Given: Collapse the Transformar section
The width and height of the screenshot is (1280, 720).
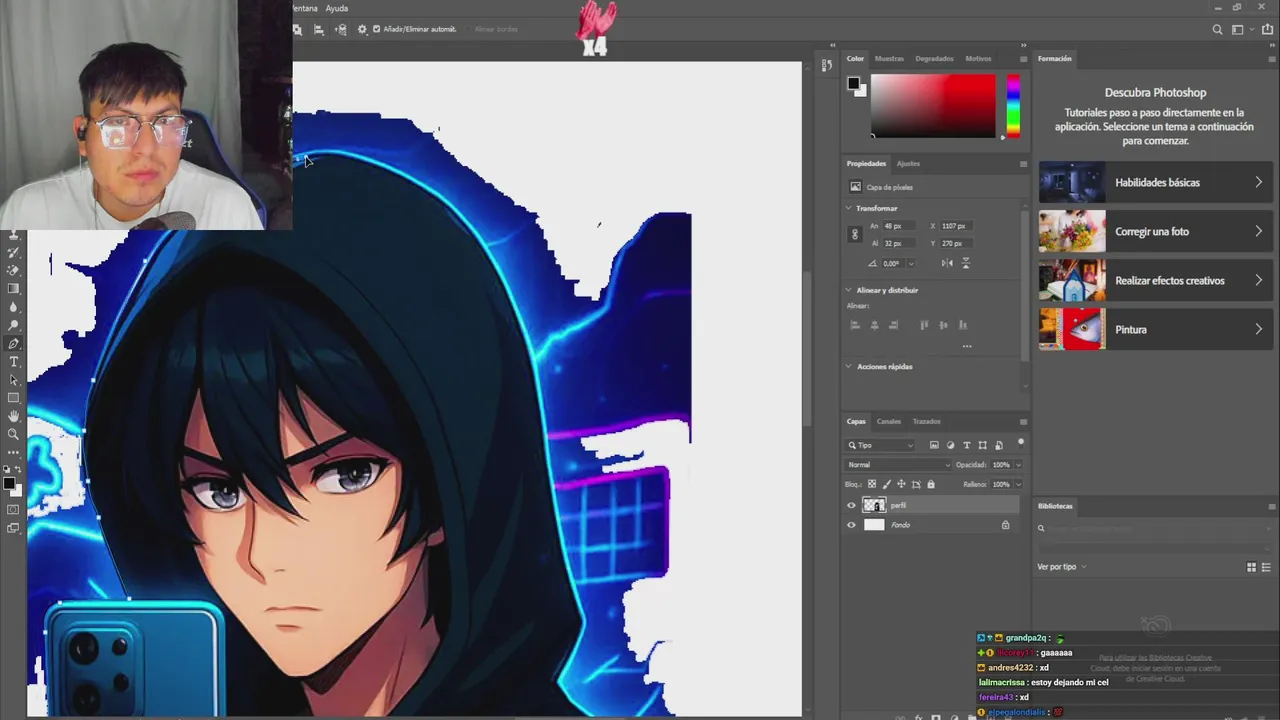Looking at the screenshot, I should pos(848,208).
